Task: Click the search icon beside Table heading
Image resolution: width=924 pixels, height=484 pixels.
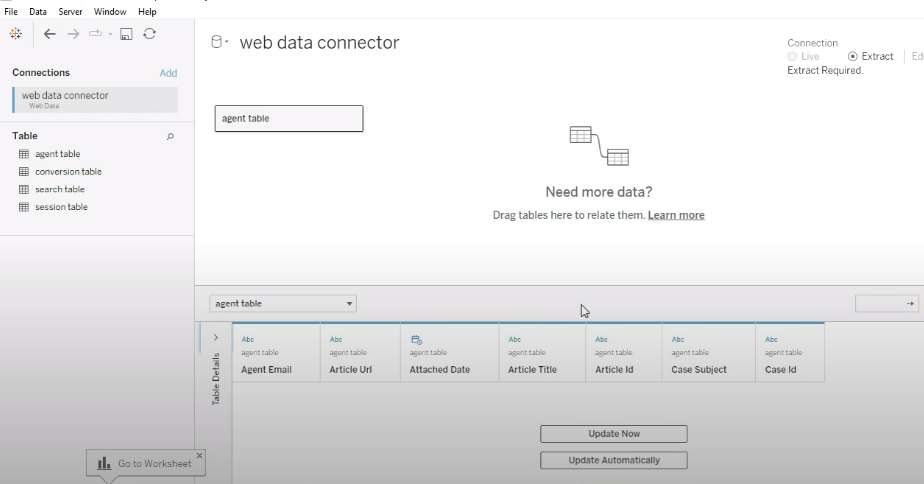Action: tap(170, 136)
